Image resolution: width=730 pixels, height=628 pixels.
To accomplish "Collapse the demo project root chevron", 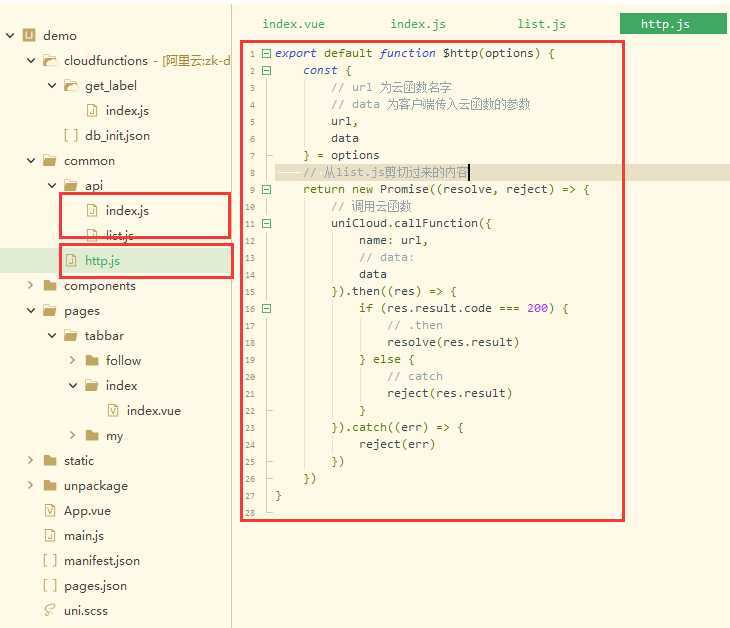I will coord(10,35).
